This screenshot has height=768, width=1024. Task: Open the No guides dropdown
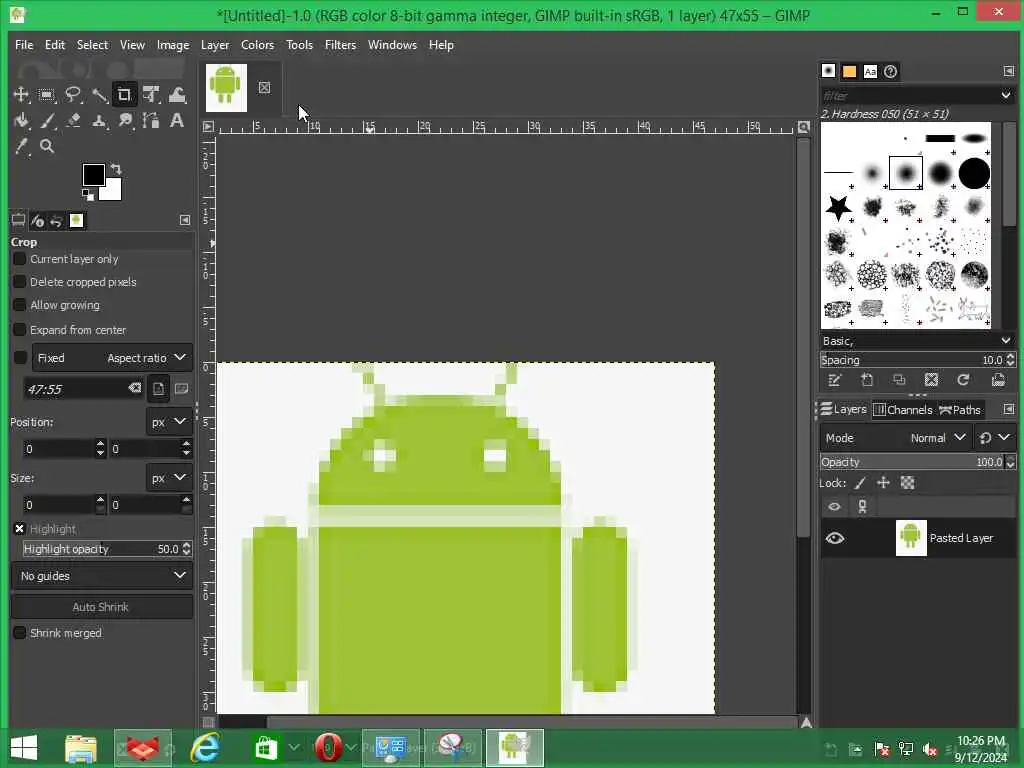[x=102, y=577]
